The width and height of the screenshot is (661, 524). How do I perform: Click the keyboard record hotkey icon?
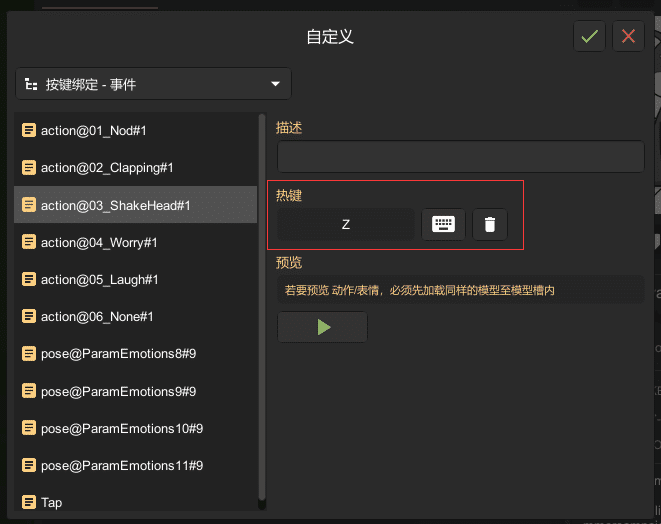(443, 224)
